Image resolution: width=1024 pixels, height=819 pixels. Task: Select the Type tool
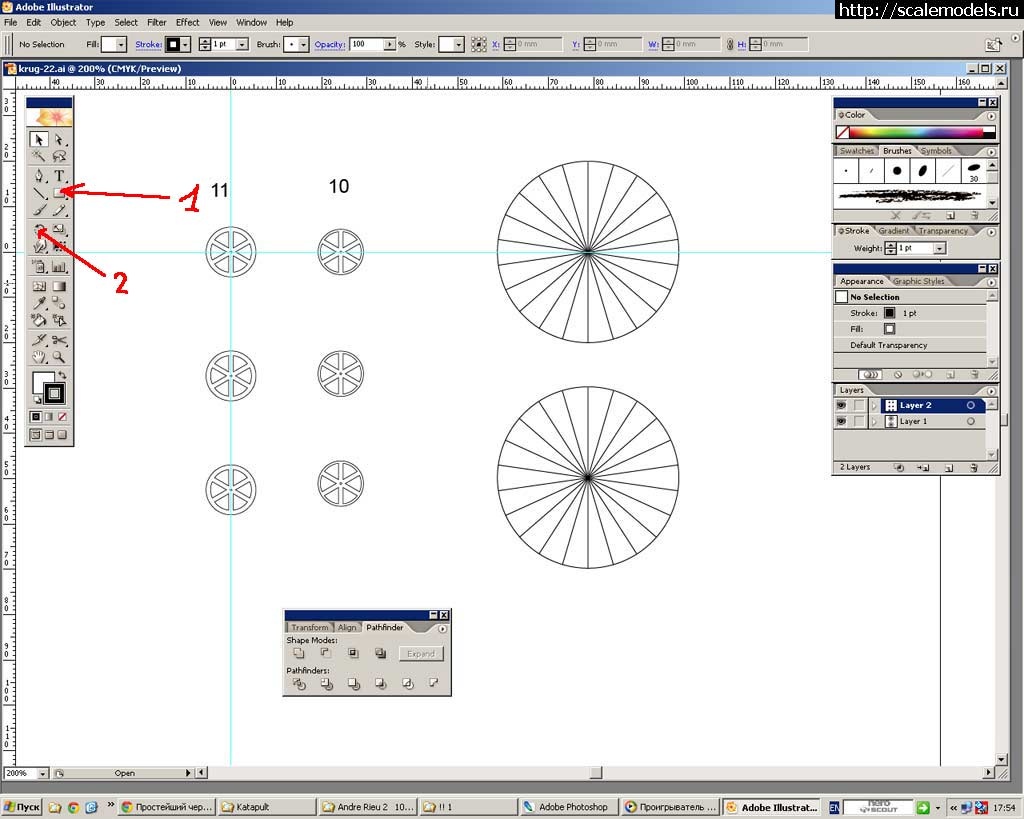(59, 176)
